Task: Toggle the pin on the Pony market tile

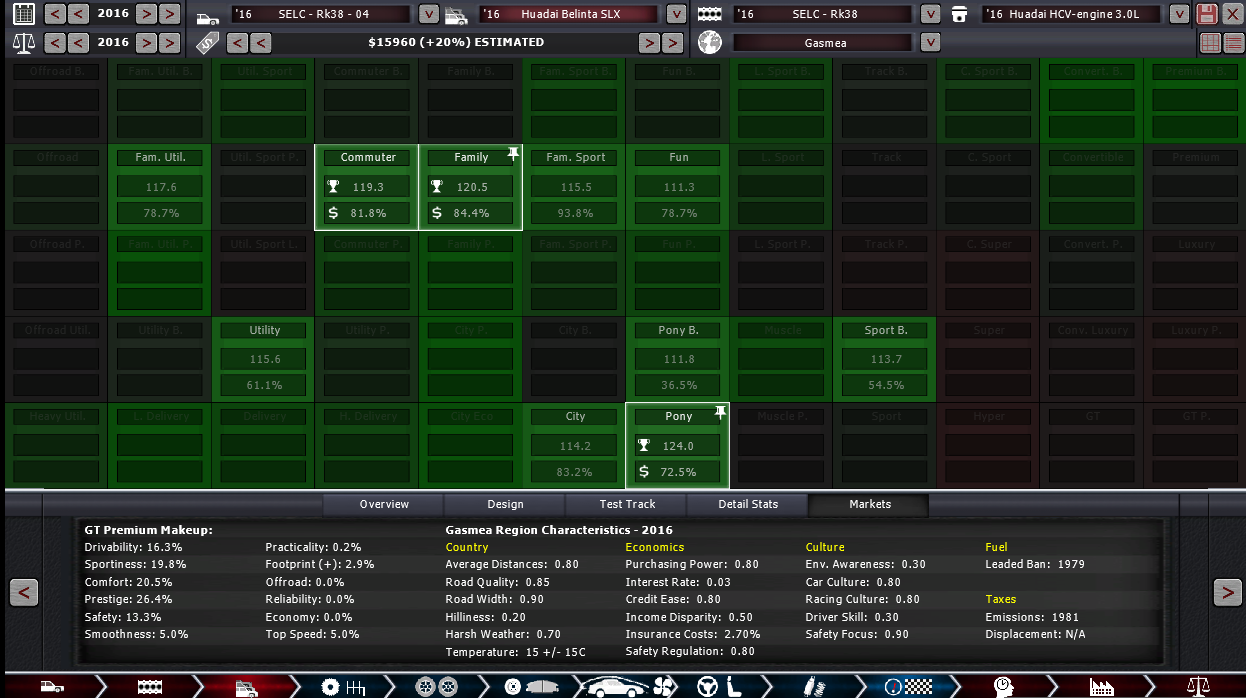Action: [719, 412]
